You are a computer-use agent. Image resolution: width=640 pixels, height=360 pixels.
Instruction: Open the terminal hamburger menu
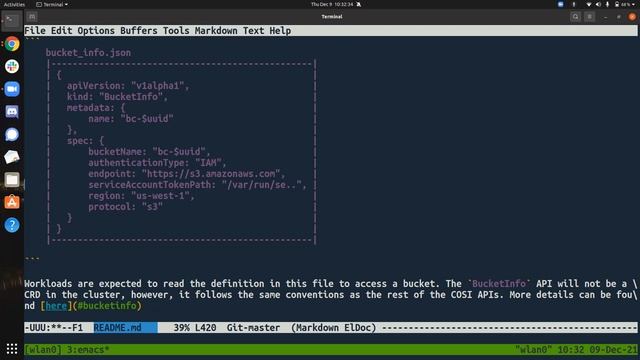589,17
